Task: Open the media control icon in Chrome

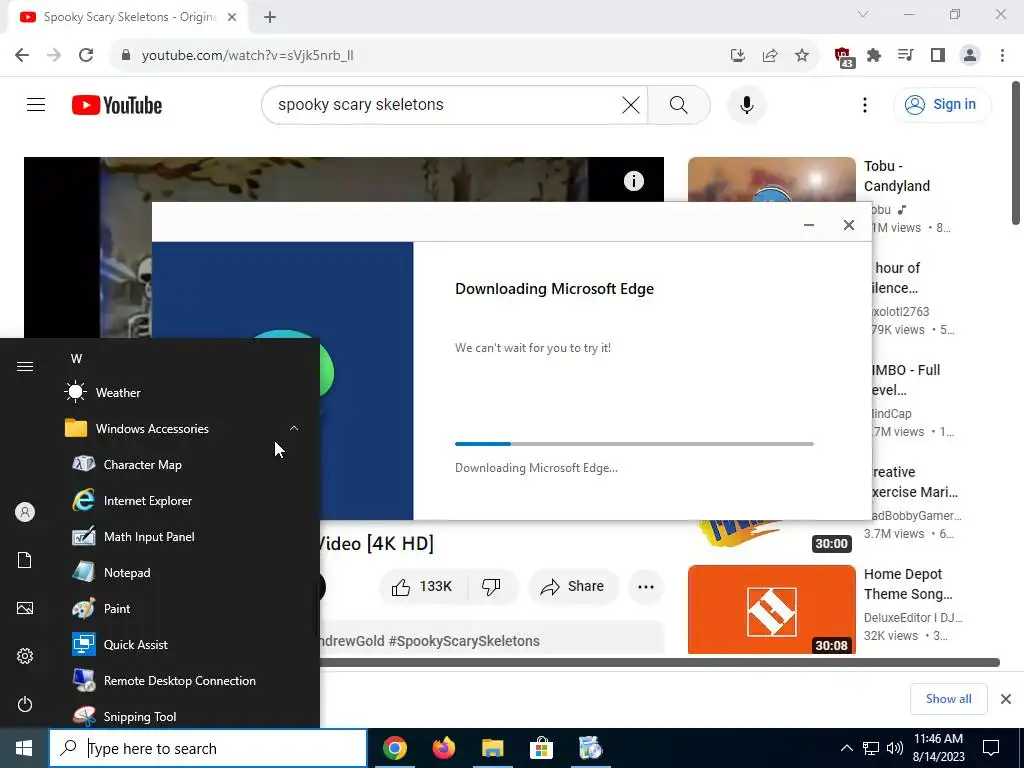Action: click(906, 56)
